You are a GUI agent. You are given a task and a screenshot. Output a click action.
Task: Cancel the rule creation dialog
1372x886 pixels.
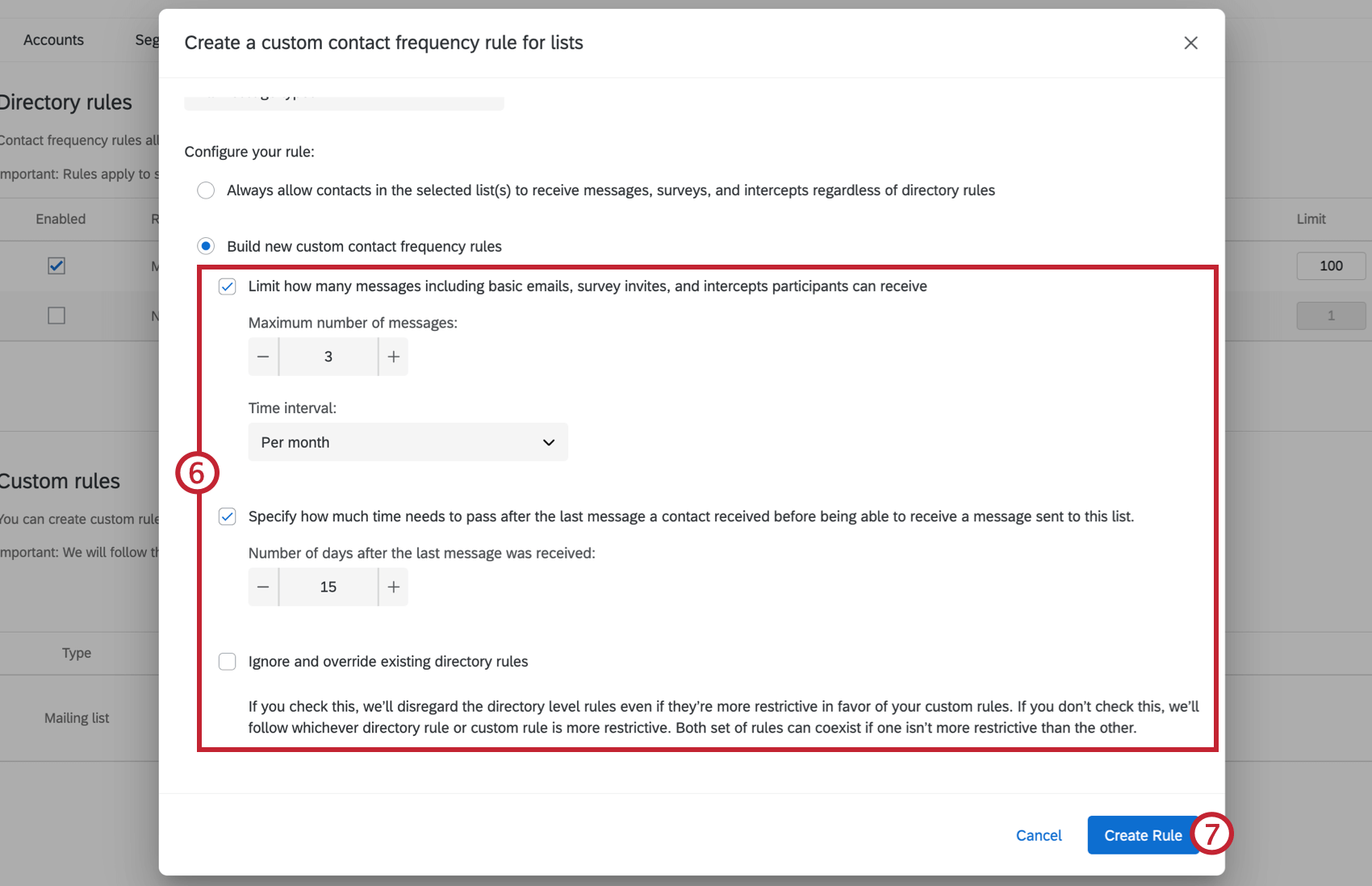1039,835
